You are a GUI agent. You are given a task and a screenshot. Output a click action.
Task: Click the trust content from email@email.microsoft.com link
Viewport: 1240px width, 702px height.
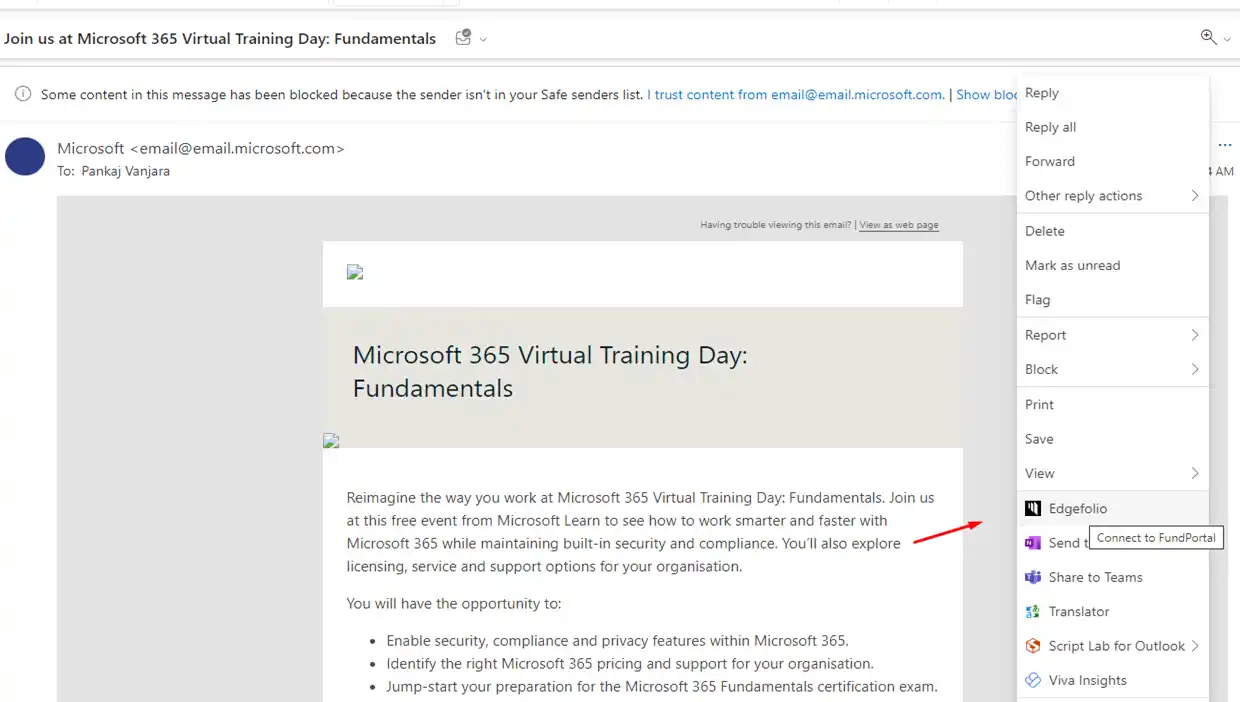coord(795,95)
